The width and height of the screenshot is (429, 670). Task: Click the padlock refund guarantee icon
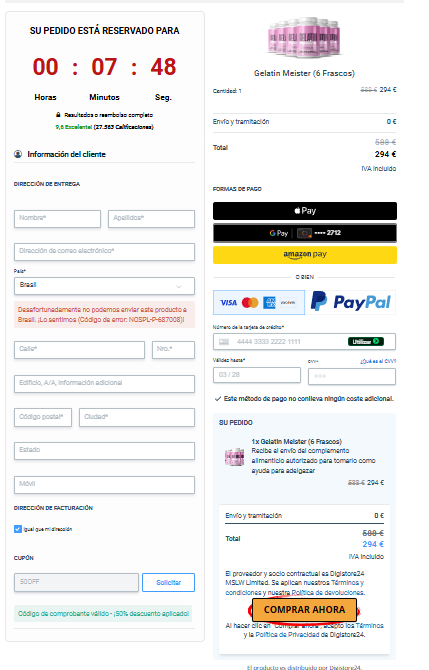tap(58, 115)
